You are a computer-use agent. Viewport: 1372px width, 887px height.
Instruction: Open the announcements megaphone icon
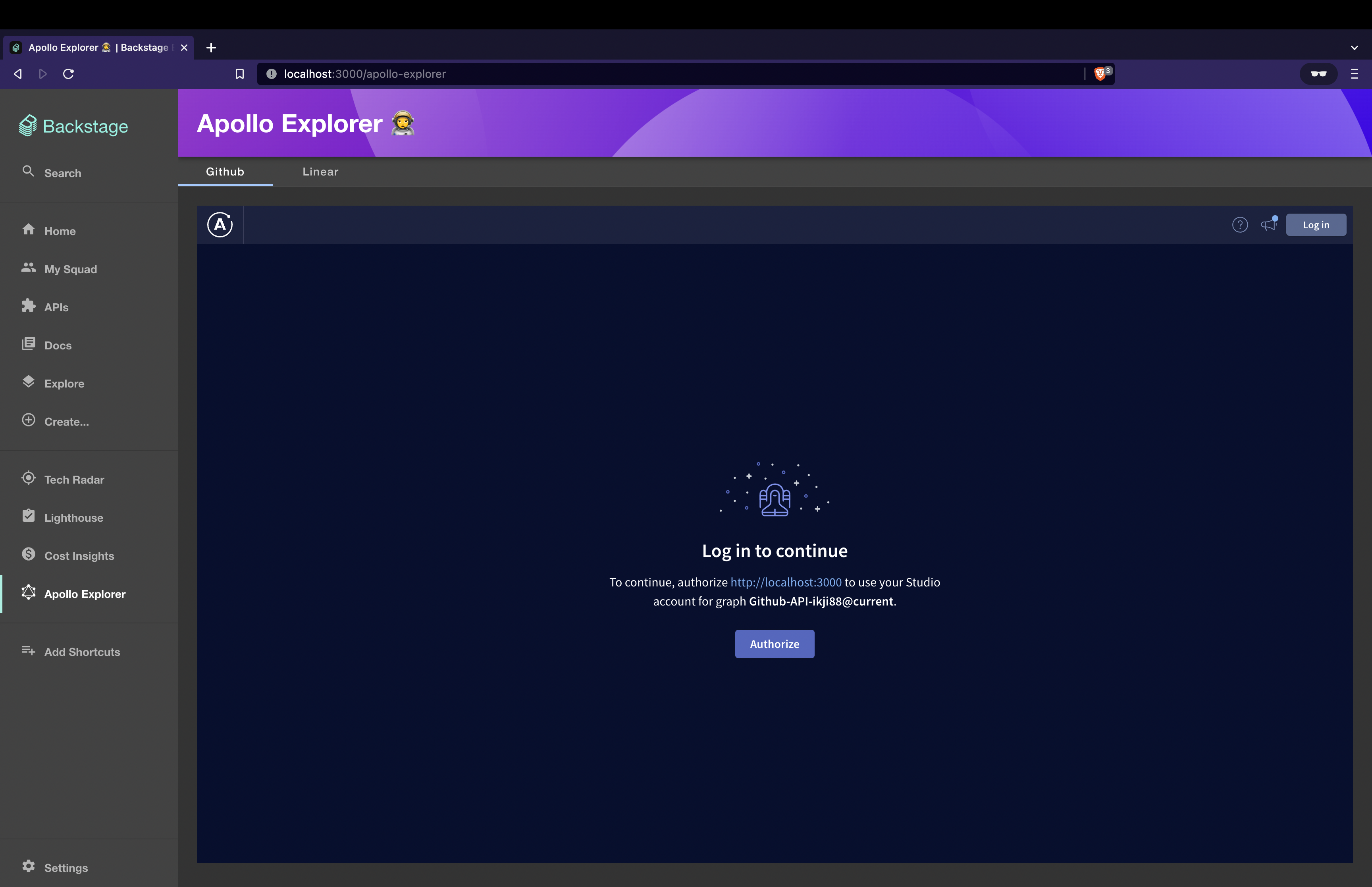tap(1269, 224)
